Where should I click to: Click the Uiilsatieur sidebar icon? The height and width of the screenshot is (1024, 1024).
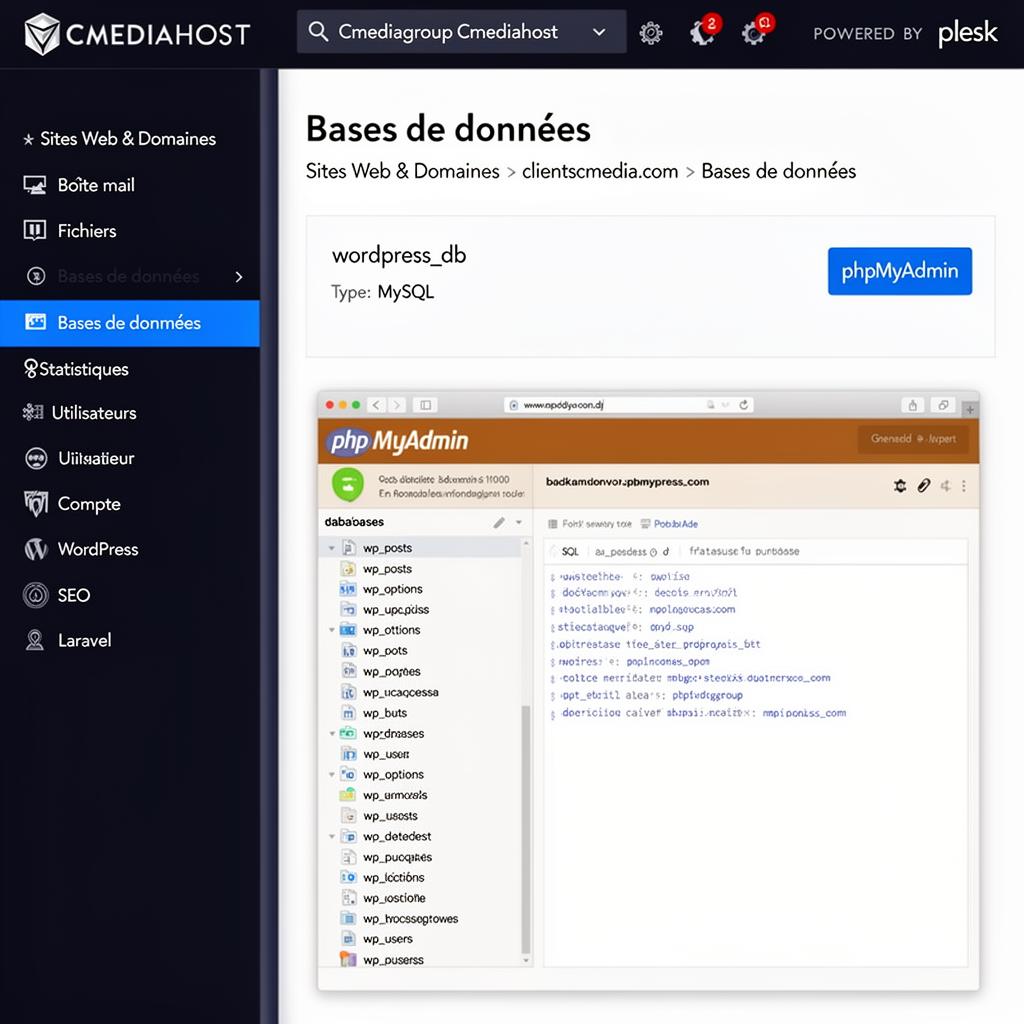pyautogui.click(x=36, y=458)
